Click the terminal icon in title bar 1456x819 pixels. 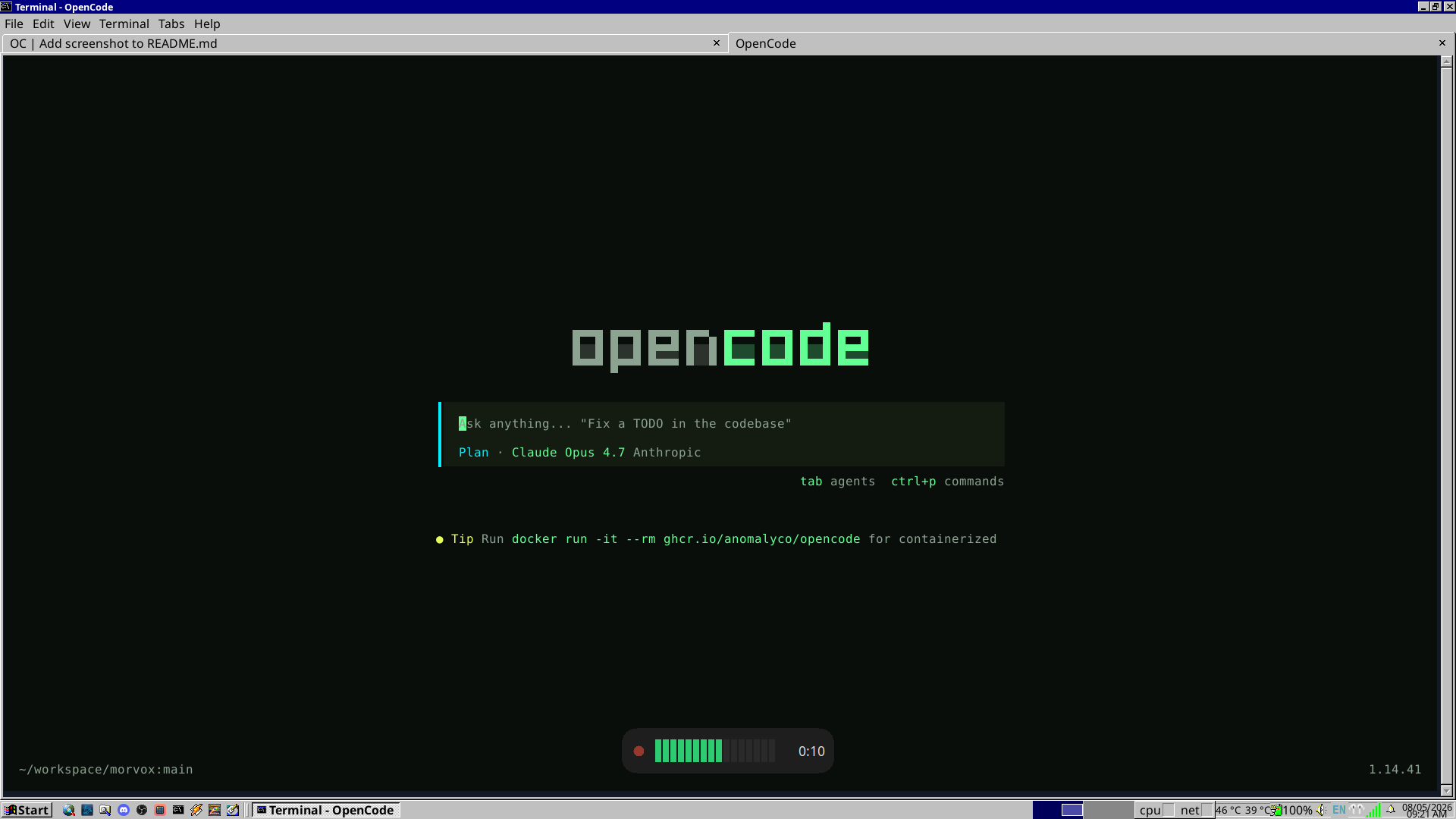point(7,7)
